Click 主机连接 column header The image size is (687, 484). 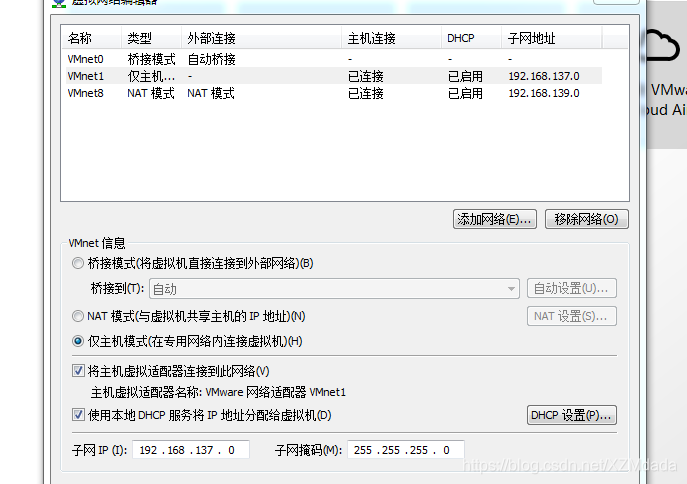(391, 38)
